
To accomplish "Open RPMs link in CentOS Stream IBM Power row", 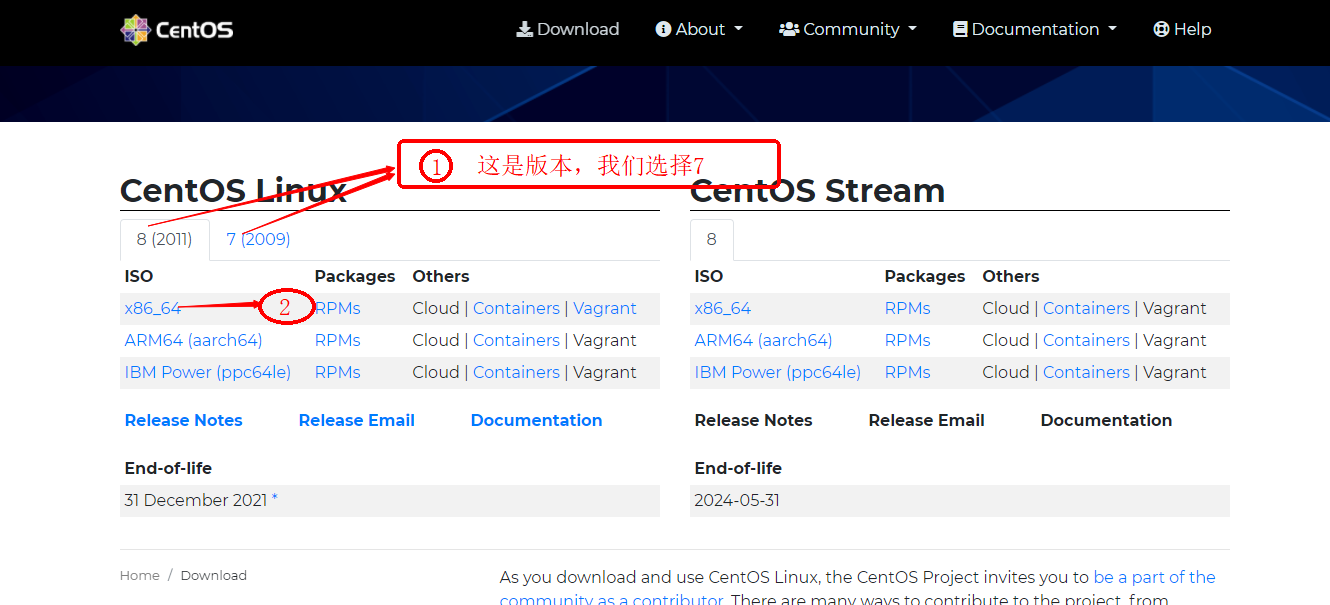I will pos(907,372).
